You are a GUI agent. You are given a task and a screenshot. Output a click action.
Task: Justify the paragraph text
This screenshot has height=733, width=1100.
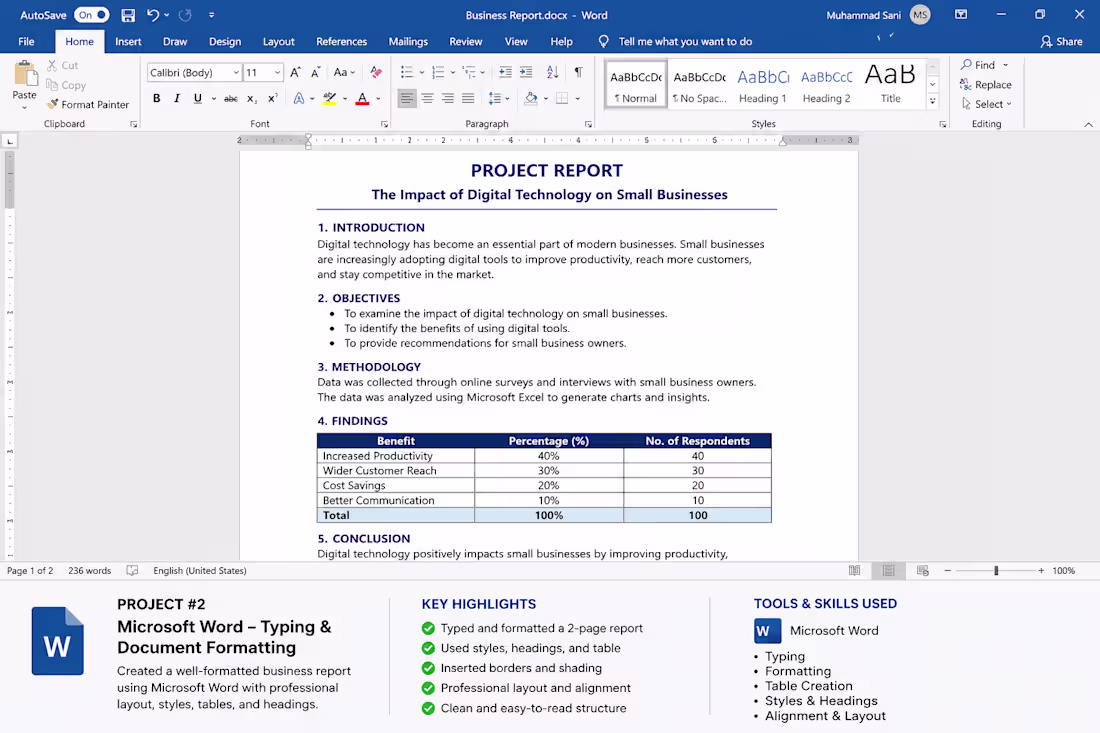click(x=468, y=99)
